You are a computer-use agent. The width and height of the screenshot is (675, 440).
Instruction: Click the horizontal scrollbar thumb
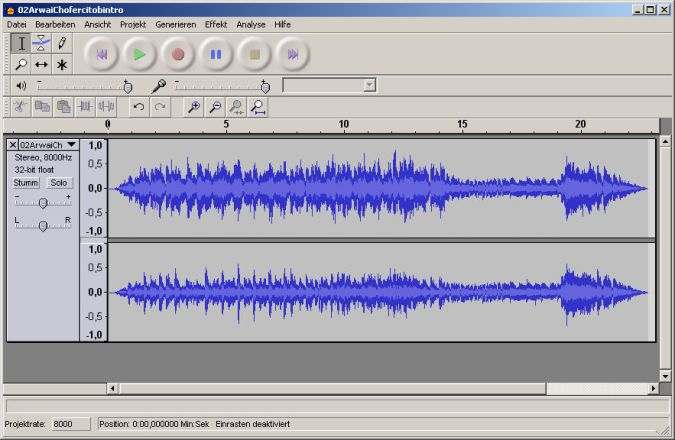coord(333,388)
